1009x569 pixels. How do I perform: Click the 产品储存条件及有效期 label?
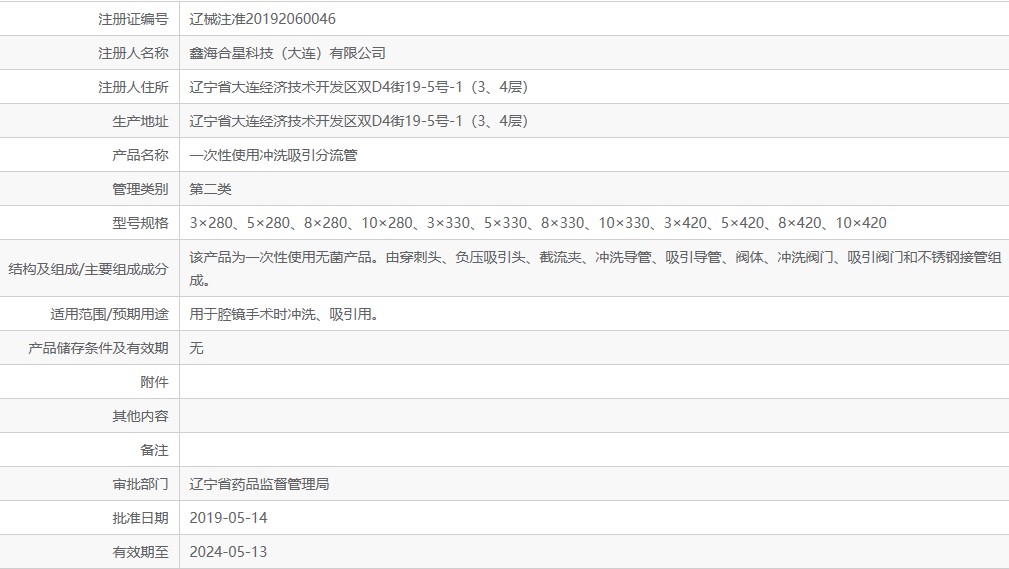(x=98, y=348)
